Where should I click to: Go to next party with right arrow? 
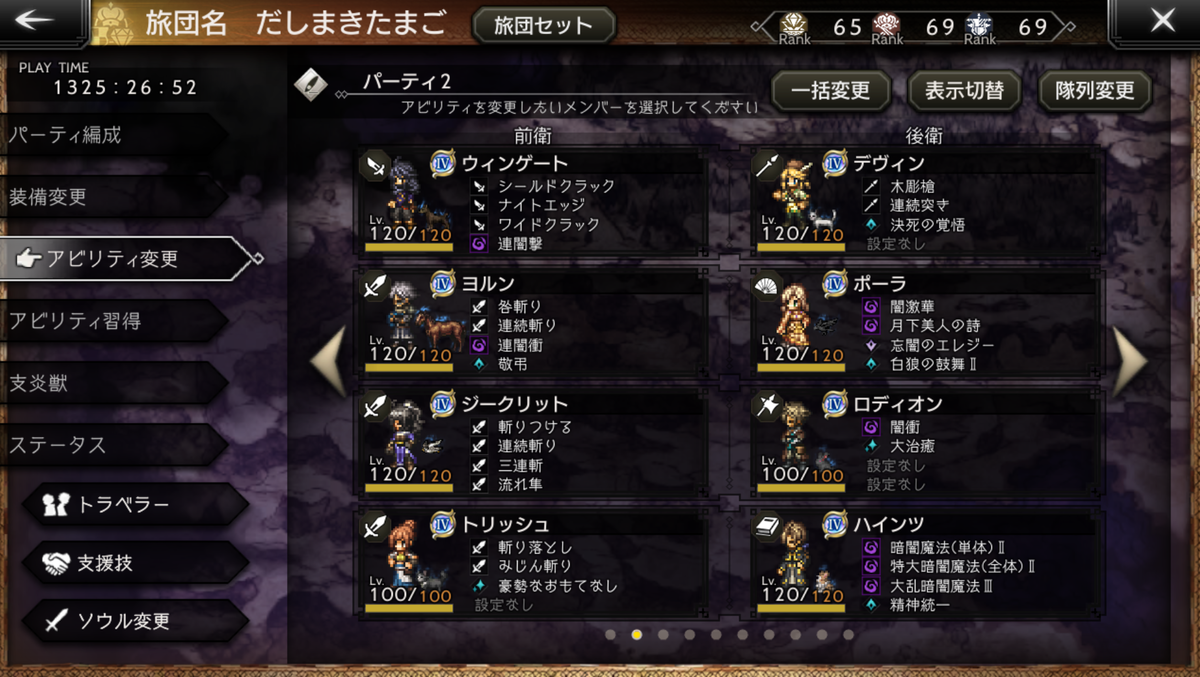click(1131, 360)
